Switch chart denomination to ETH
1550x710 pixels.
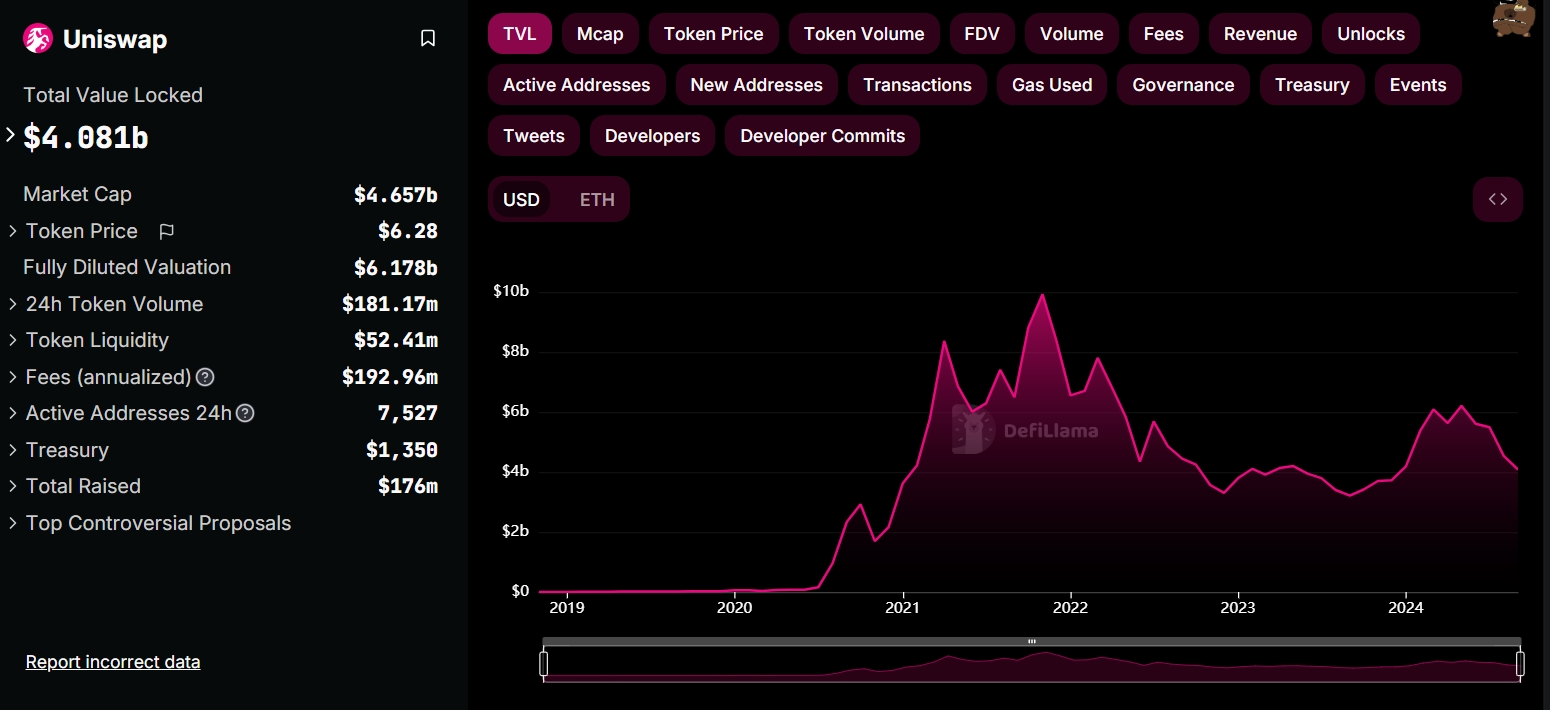(x=597, y=200)
